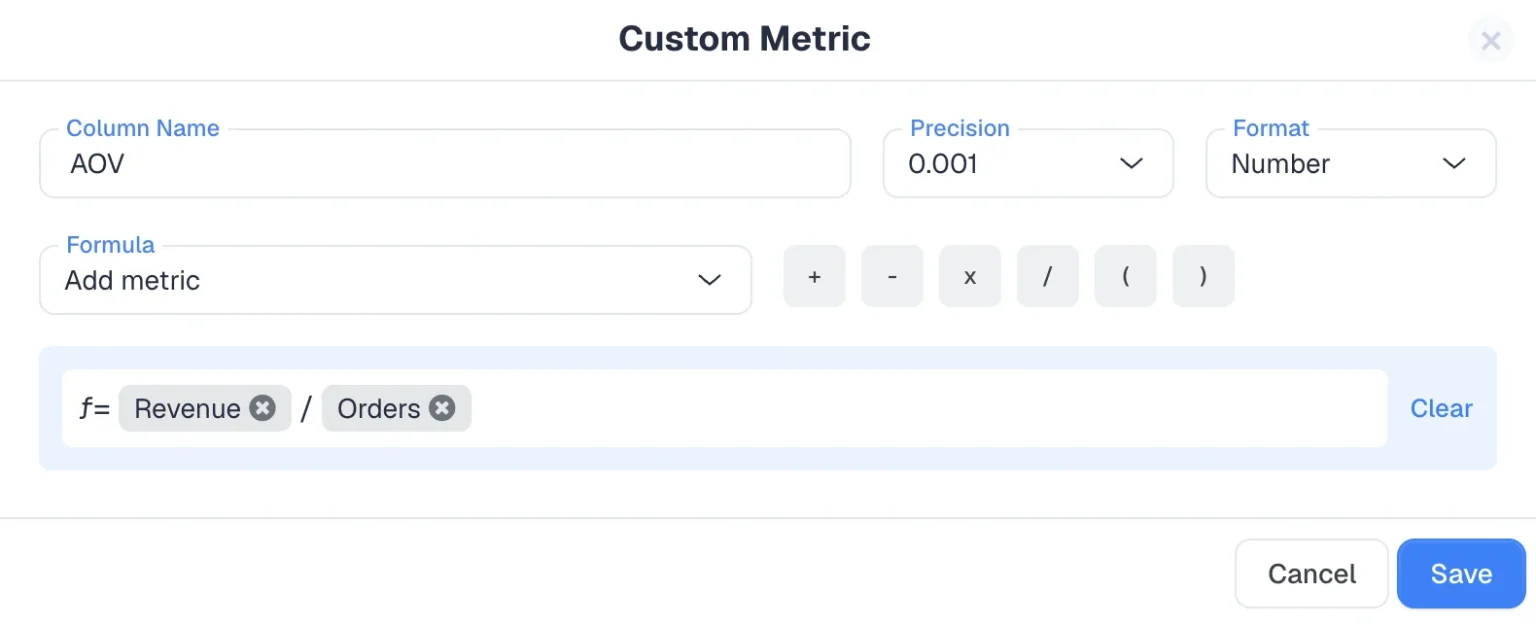Image resolution: width=1536 pixels, height=626 pixels.
Task: Click the Clear link
Action: 1441,408
